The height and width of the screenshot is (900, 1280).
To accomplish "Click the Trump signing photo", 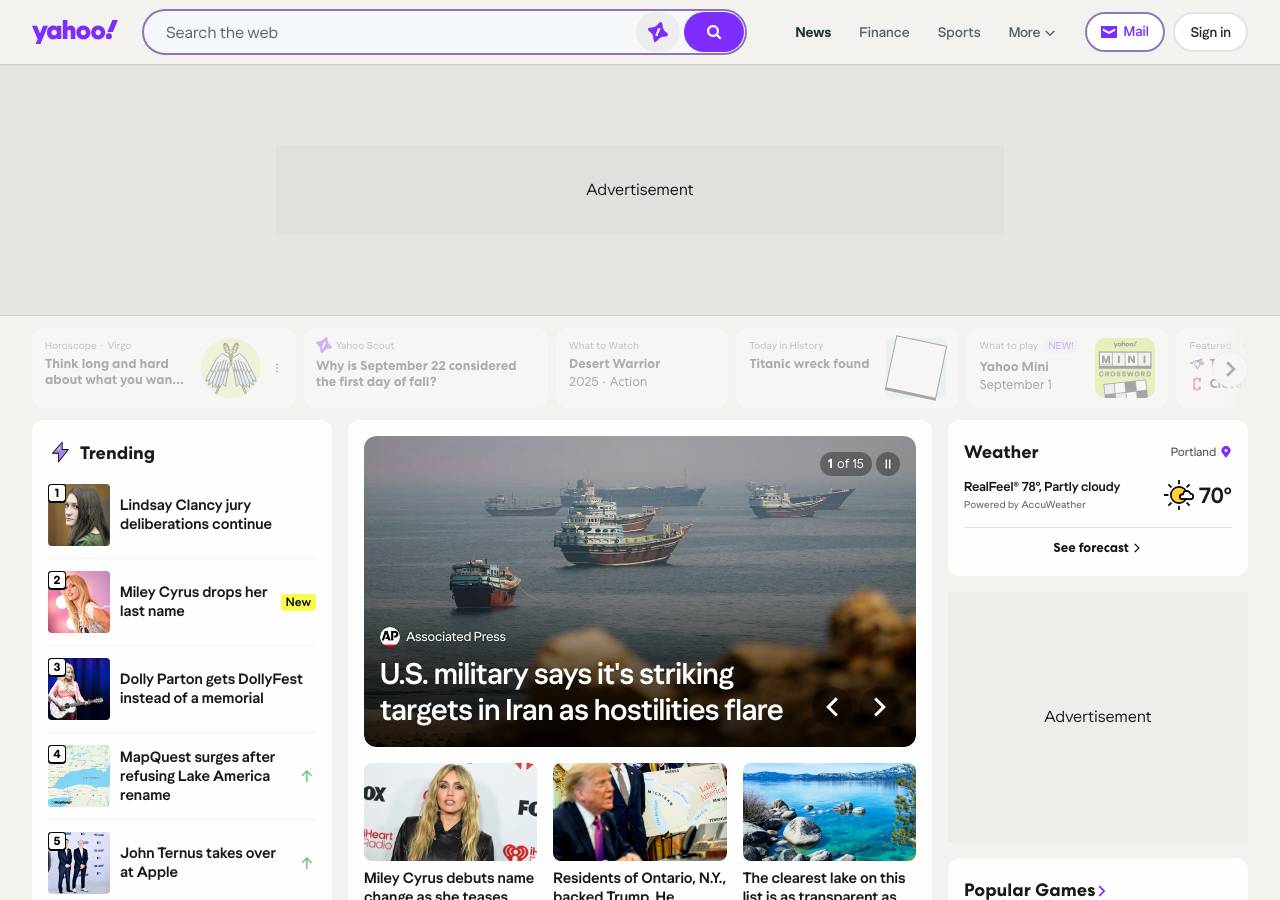I will click(x=640, y=812).
